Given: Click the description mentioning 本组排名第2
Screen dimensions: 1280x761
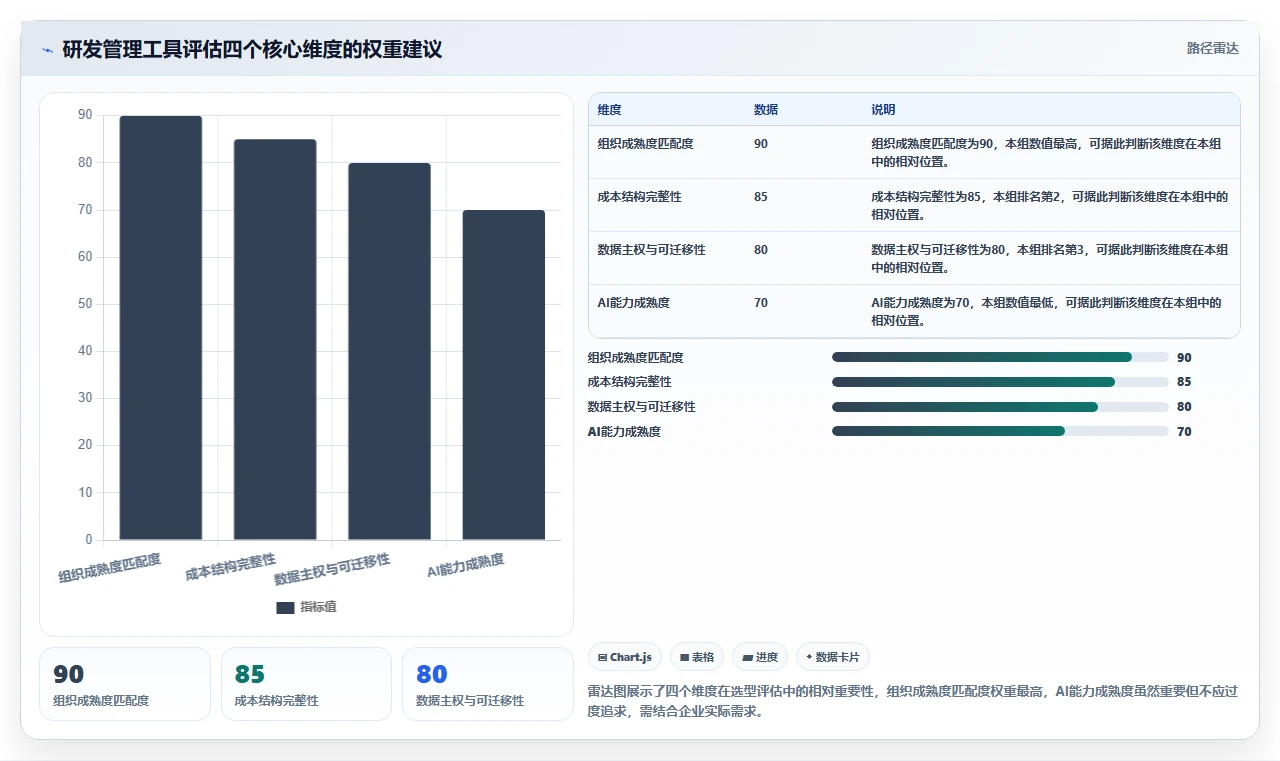Looking at the screenshot, I should [1049, 205].
